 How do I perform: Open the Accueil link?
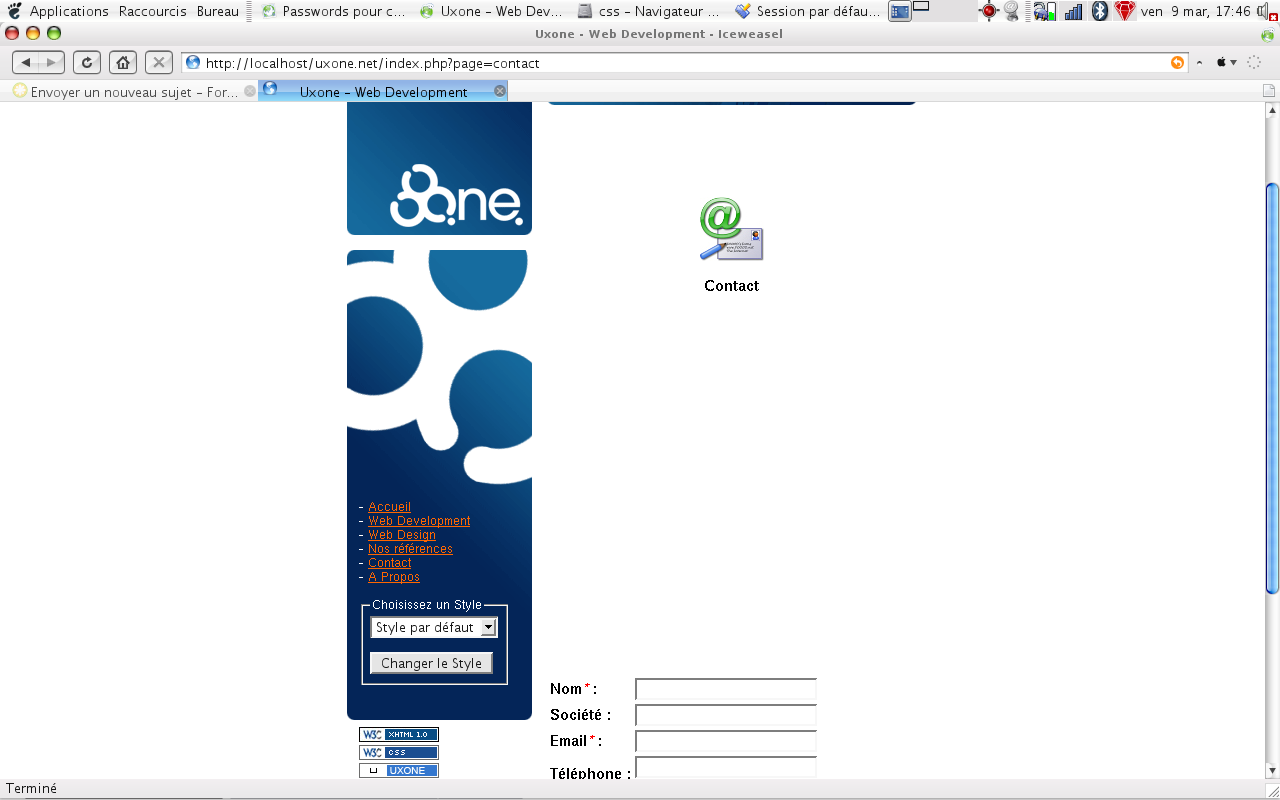click(389, 507)
